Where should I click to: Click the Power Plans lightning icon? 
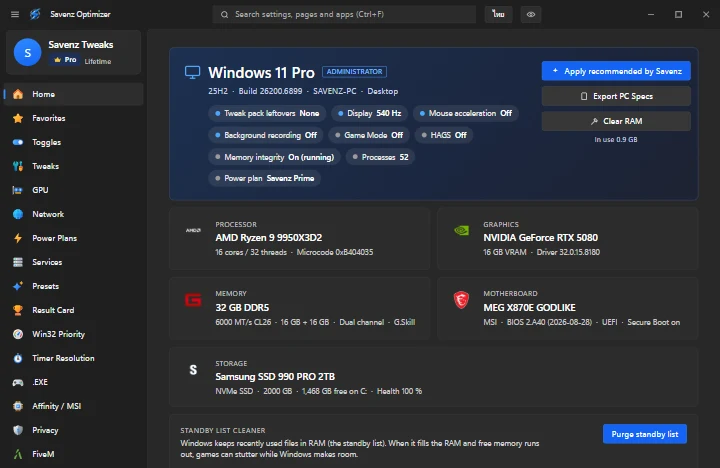18,238
